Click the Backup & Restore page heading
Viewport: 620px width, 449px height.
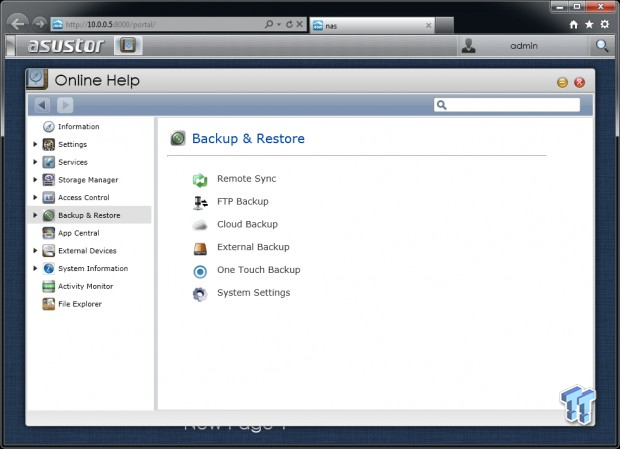coord(248,138)
